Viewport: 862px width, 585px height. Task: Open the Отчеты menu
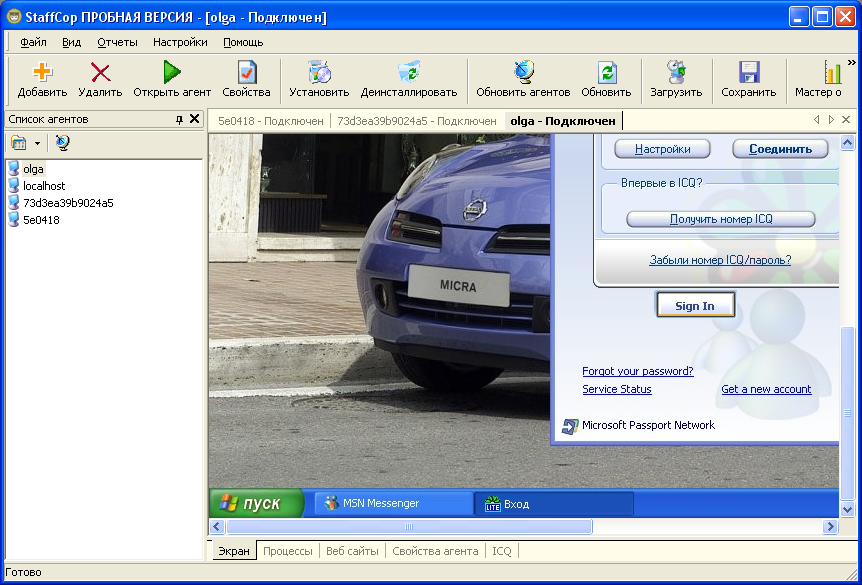[x=117, y=42]
